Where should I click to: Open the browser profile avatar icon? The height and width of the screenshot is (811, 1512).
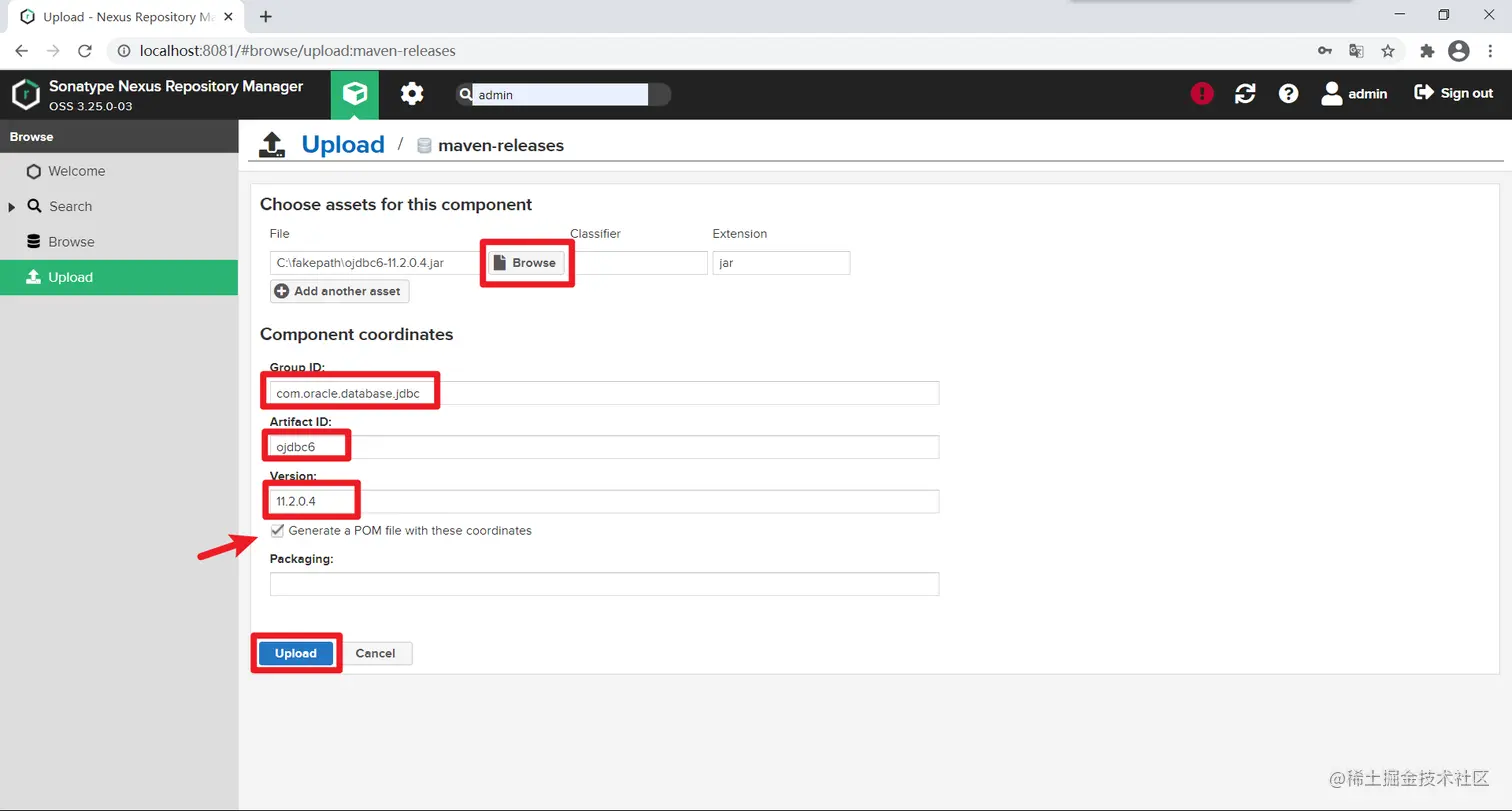tap(1459, 50)
